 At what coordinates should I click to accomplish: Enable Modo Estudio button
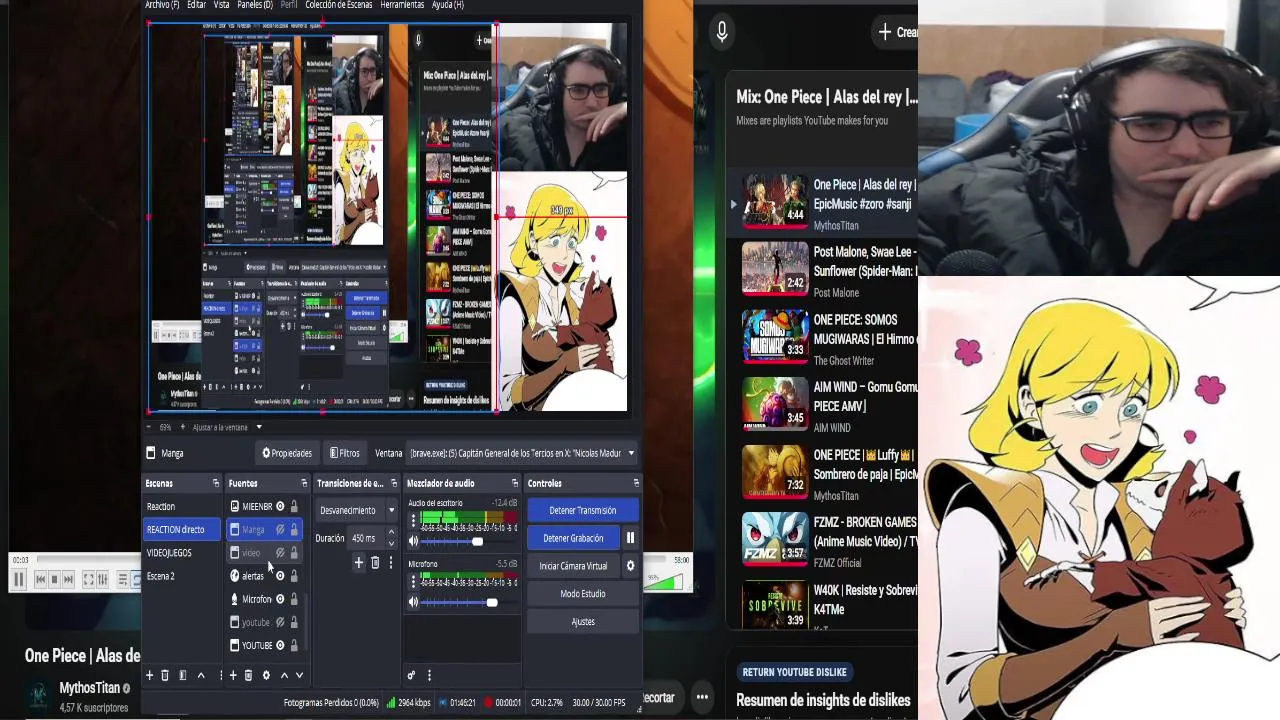(x=583, y=594)
